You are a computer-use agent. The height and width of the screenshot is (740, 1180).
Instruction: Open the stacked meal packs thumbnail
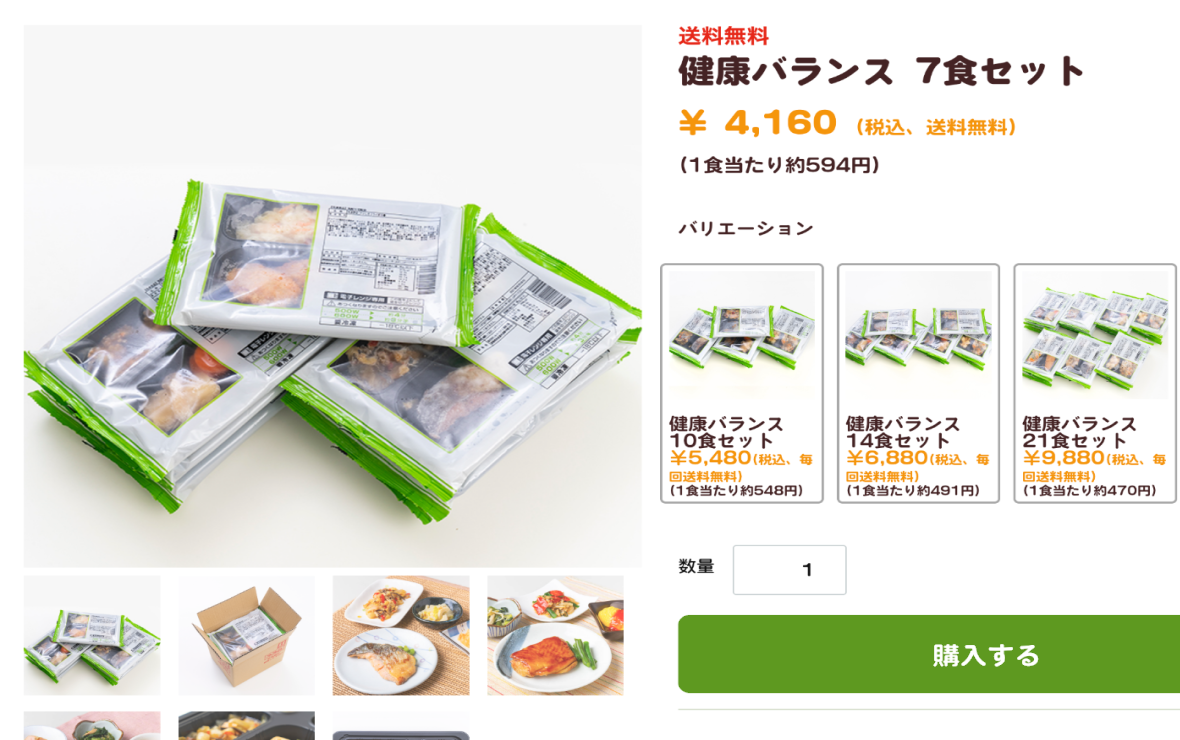coord(92,635)
